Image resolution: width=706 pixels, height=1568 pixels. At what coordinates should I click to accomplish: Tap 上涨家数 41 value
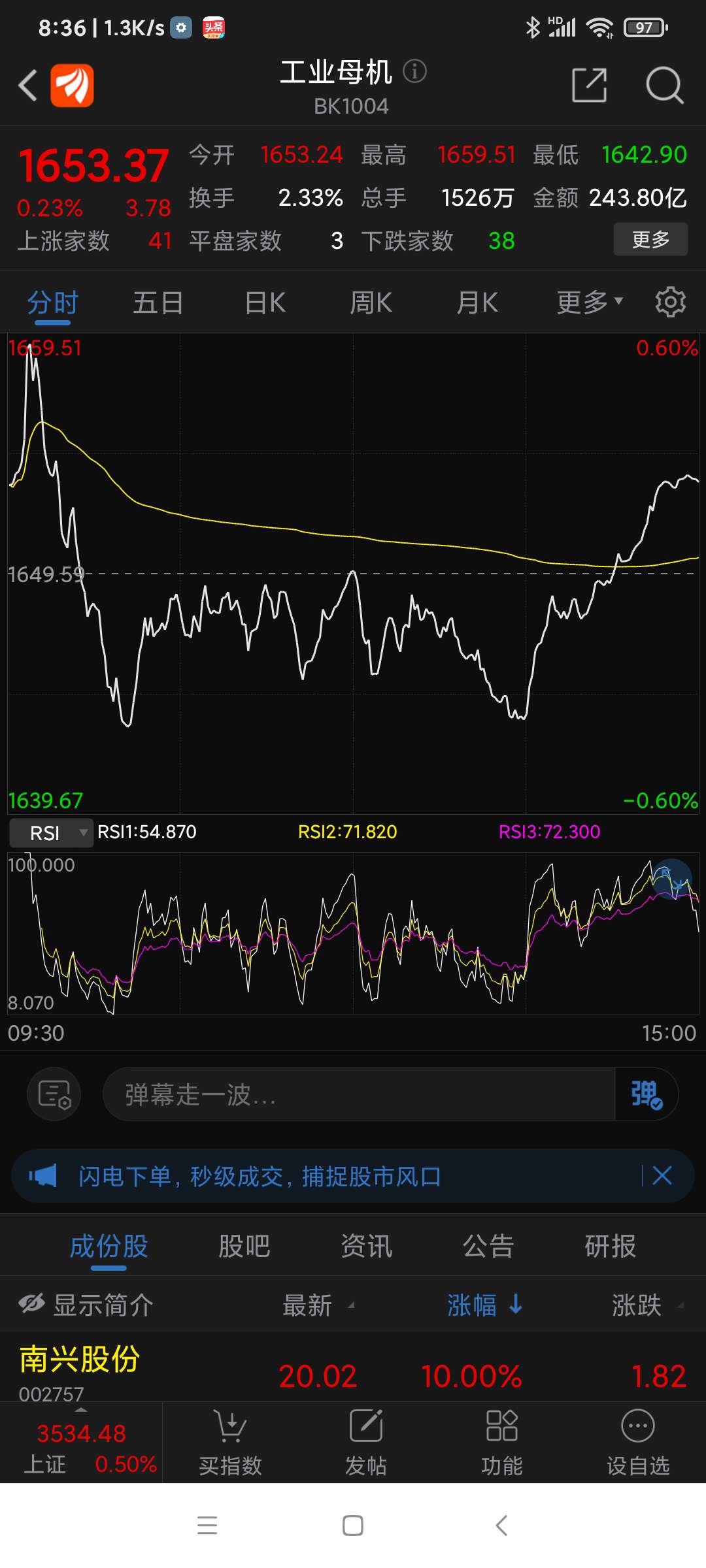coord(160,240)
